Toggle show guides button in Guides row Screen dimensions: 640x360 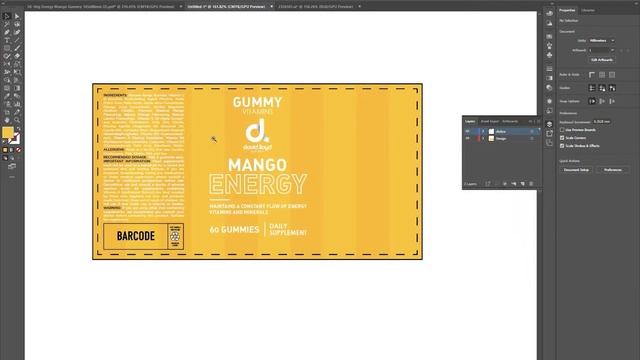pos(592,88)
